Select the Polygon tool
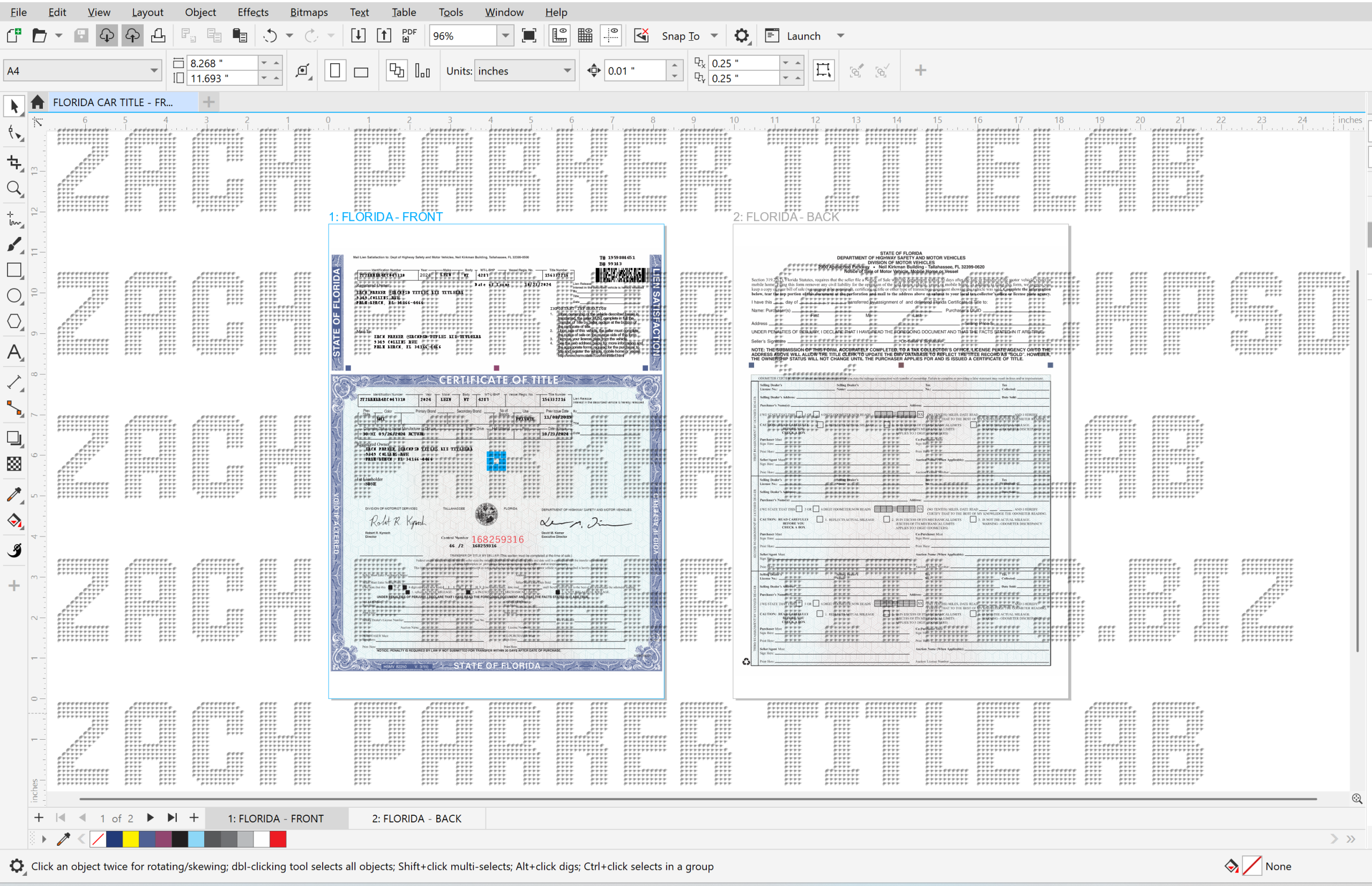This screenshot has height=886, width=1372. [x=14, y=322]
